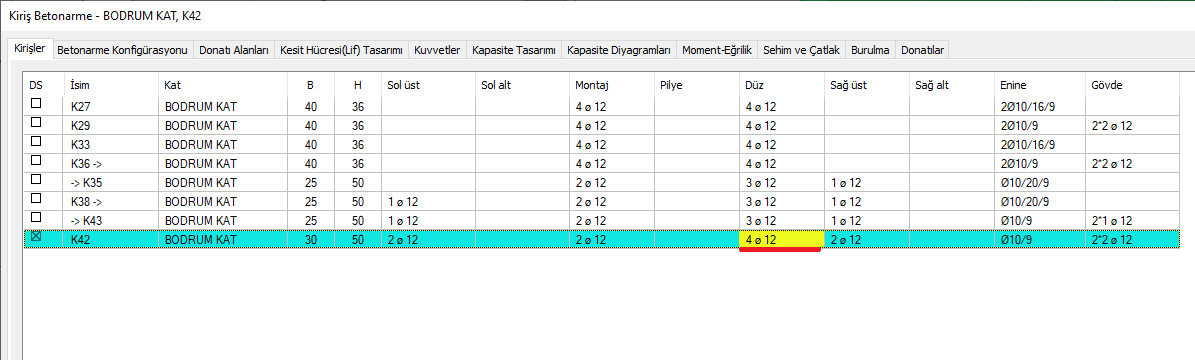
Task: Click the Montaj column header
Action: click(611, 85)
